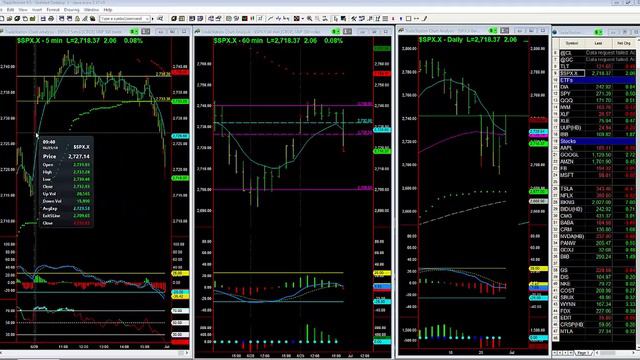This screenshot has width=640, height=360.
Task: Open the dropdown arrow beside the black toolbar icon
Action: tap(302, 19)
